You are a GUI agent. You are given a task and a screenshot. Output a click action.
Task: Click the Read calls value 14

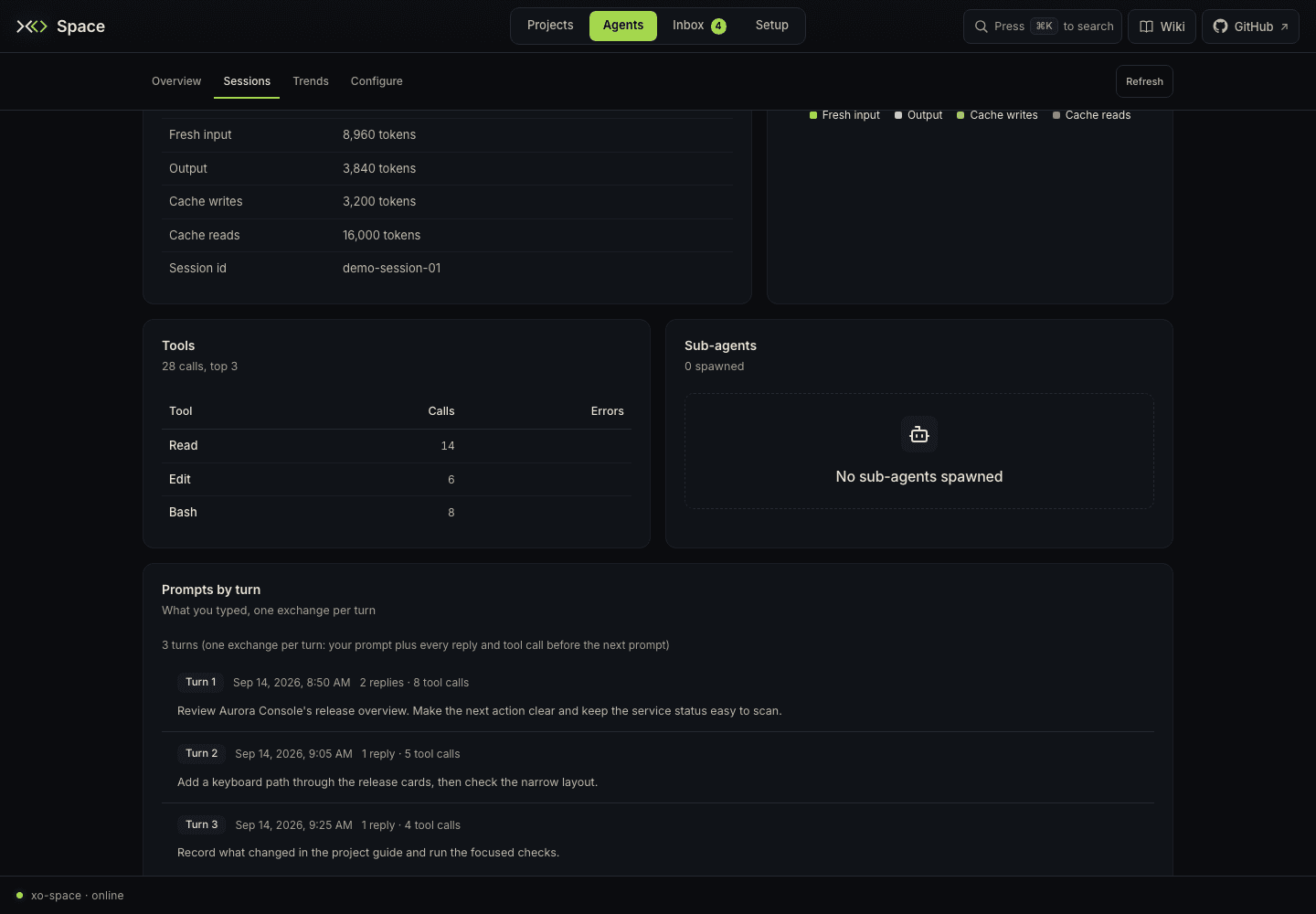[x=448, y=446]
